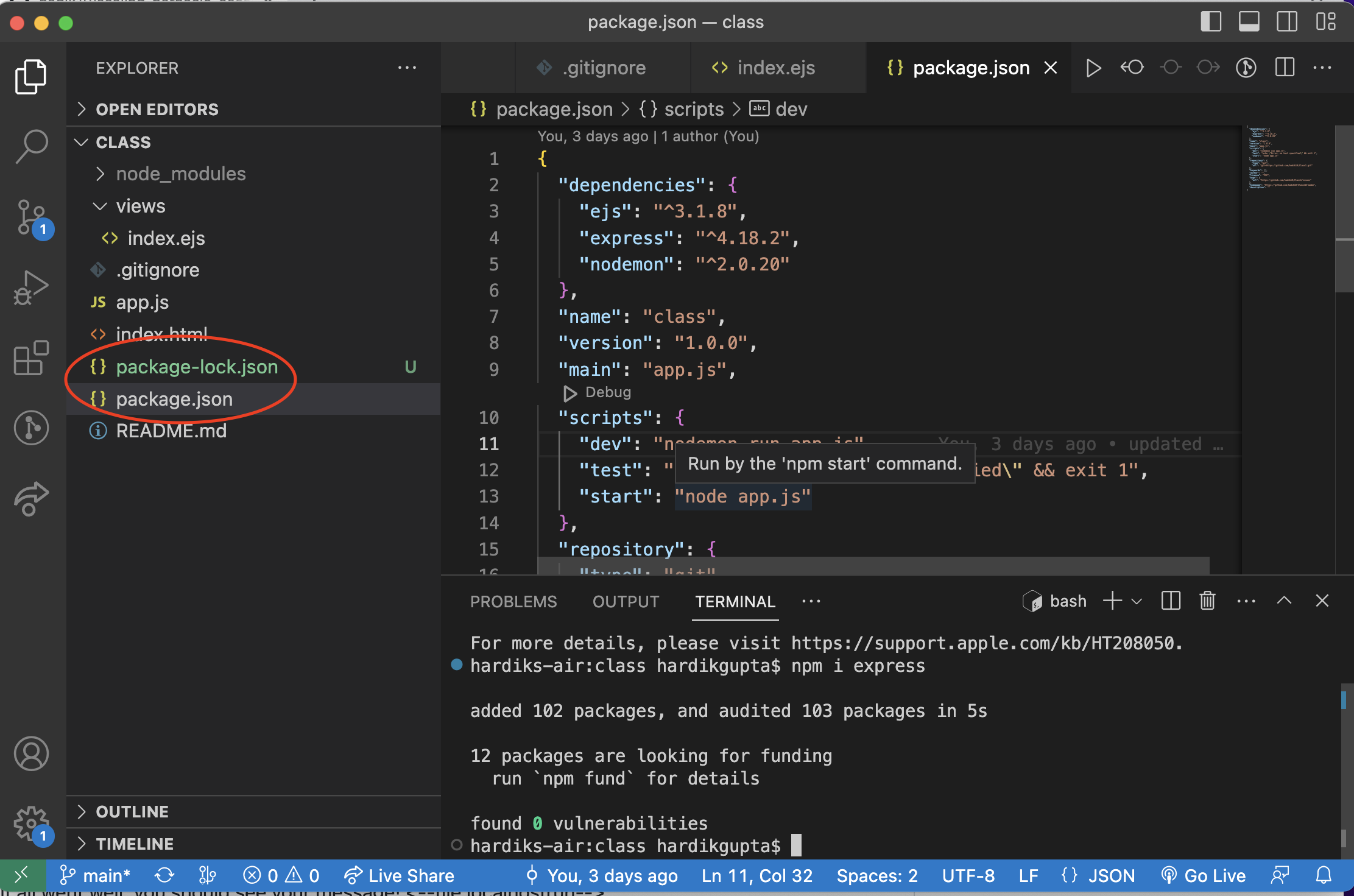
Task: Switch to the PROBLEMS tab
Action: [513, 602]
